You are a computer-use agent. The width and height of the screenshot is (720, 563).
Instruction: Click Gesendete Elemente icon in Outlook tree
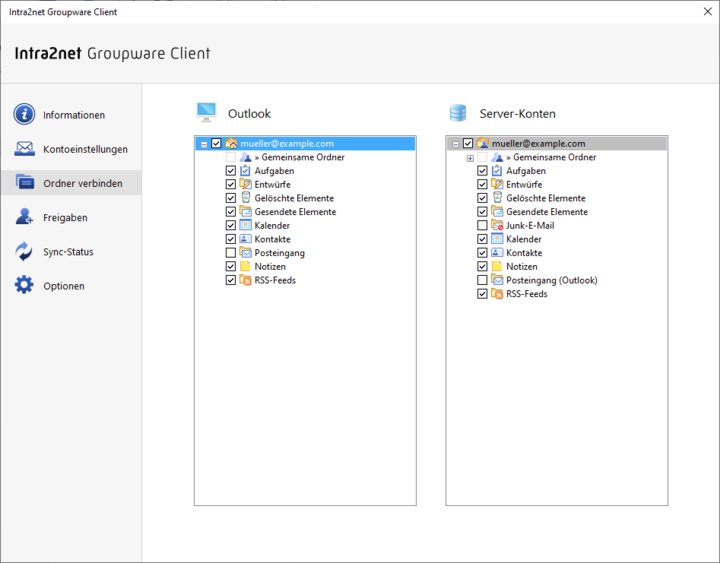point(246,212)
